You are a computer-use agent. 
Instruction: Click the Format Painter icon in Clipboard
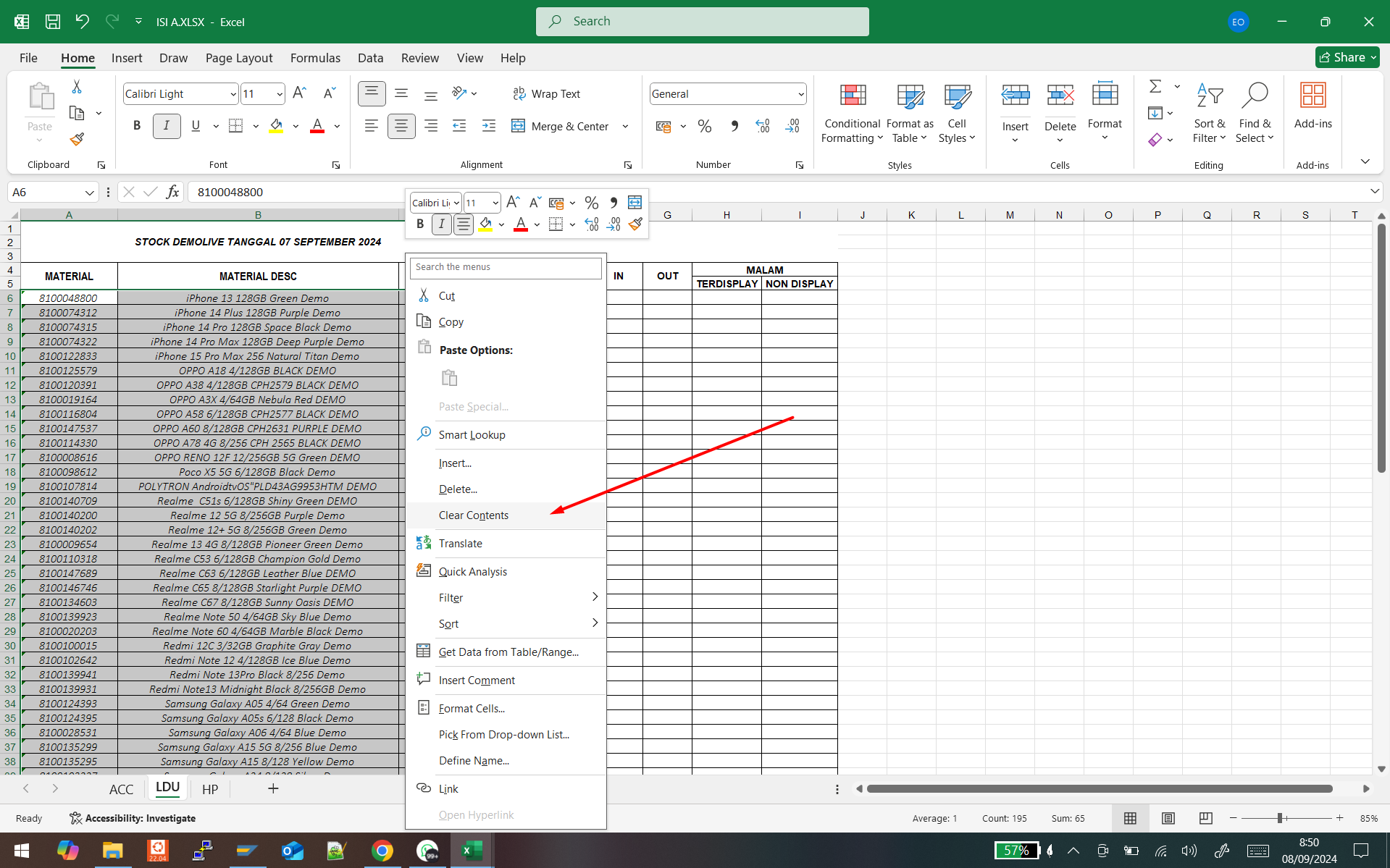pyautogui.click(x=77, y=139)
